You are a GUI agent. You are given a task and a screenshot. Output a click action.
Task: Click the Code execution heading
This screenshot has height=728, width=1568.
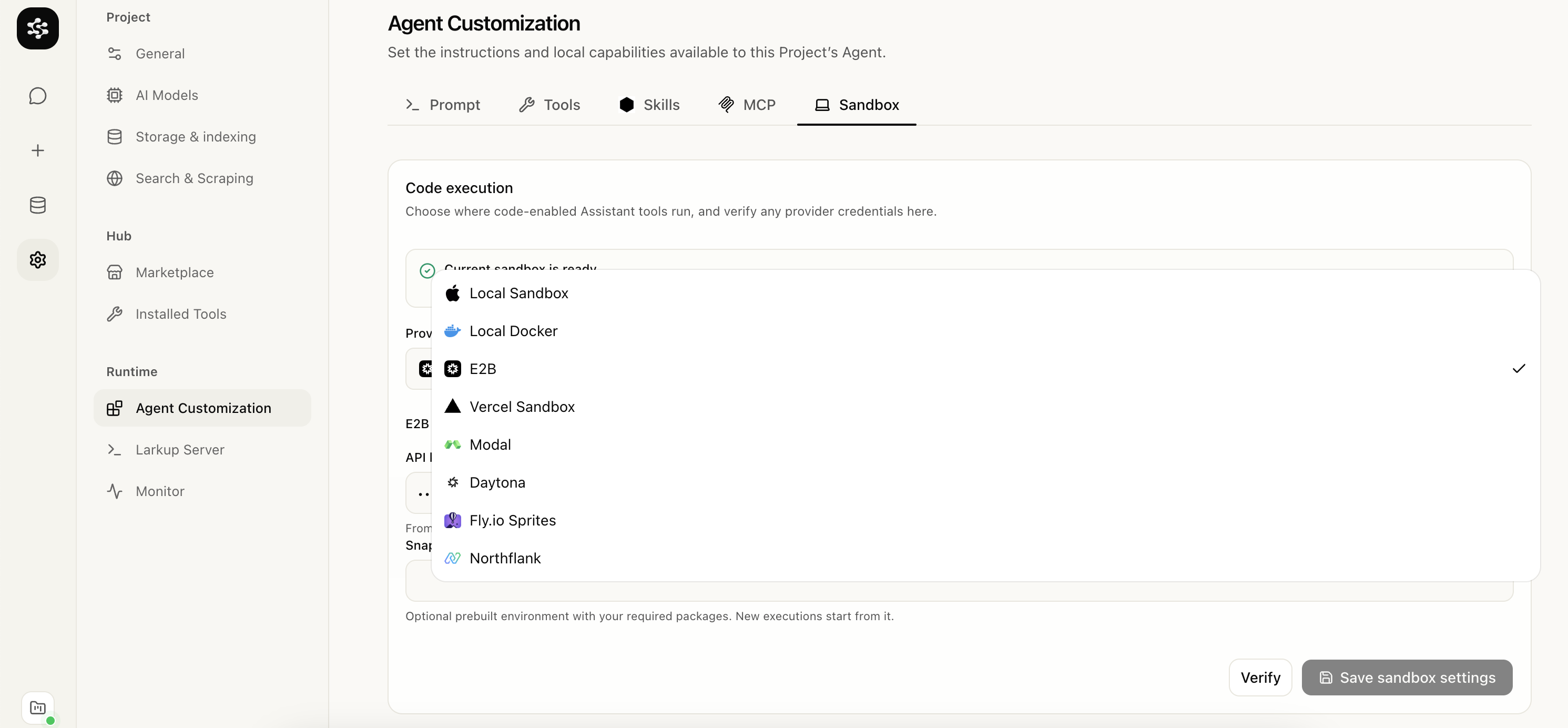[x=459, y=188]
